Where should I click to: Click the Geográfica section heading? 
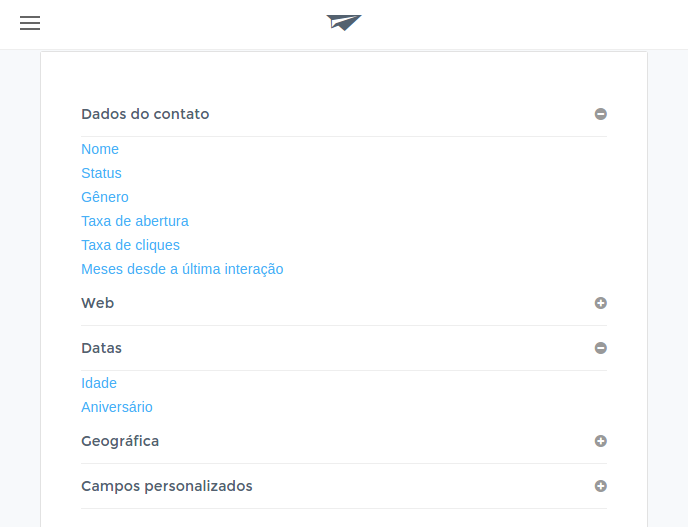tap(120, 441)
